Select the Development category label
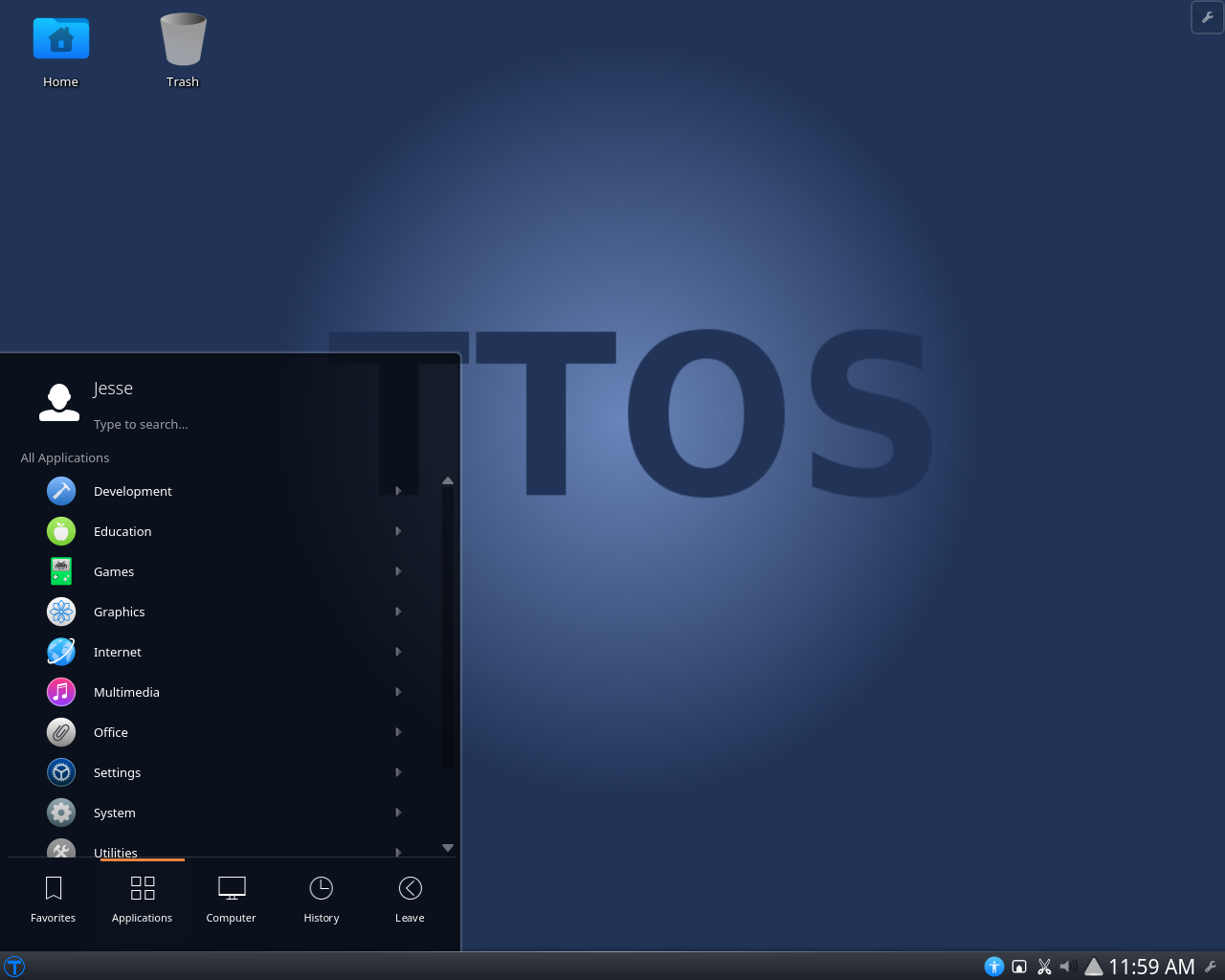1225x980 pixels. 133,491
